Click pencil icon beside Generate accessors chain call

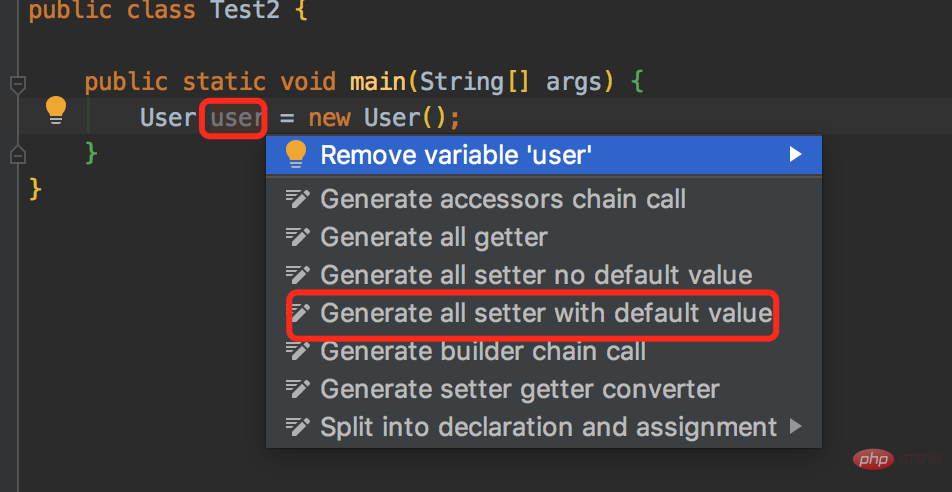tap(297, 199)
